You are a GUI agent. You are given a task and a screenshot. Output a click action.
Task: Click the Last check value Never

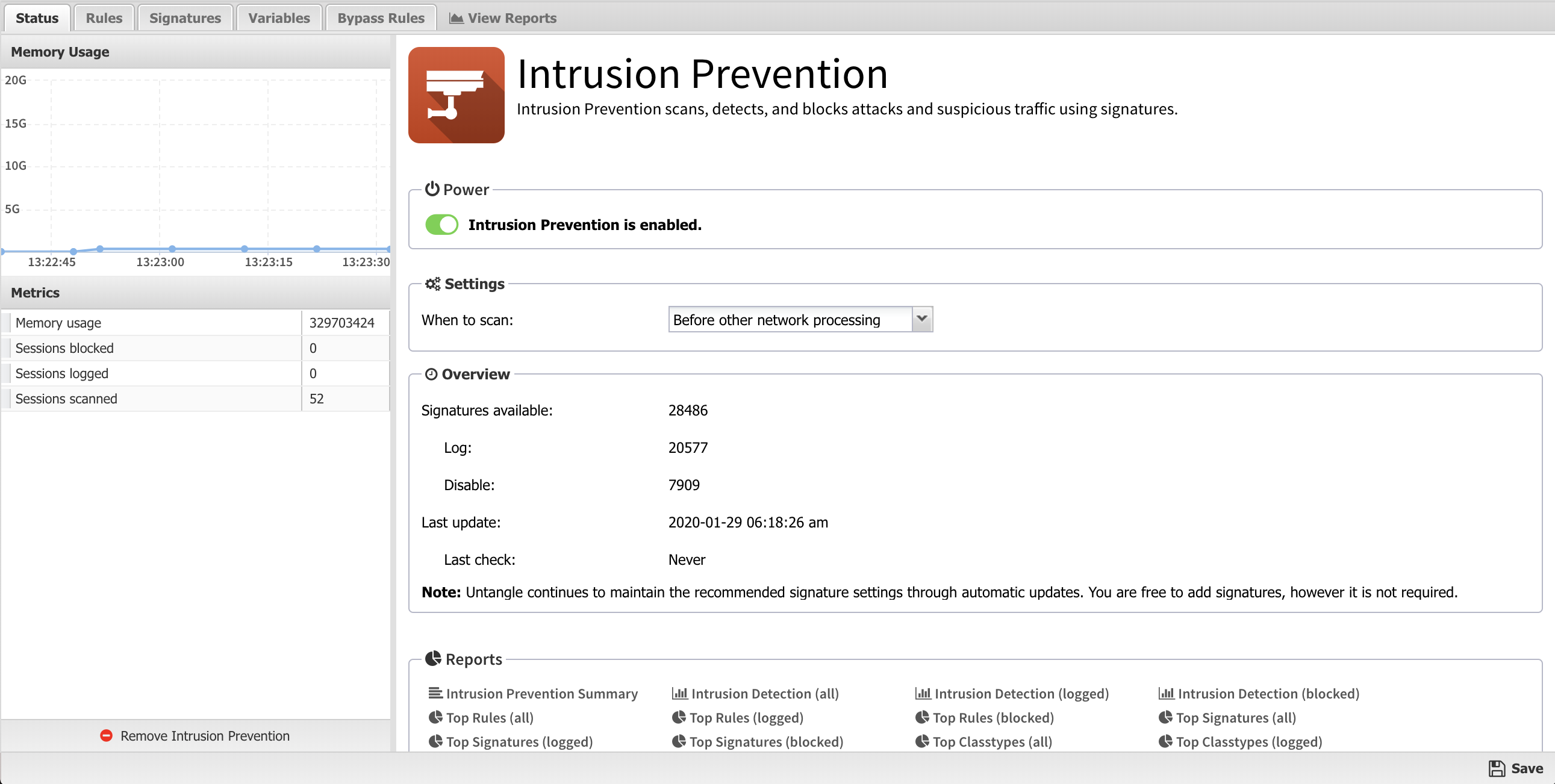[687, 560]
